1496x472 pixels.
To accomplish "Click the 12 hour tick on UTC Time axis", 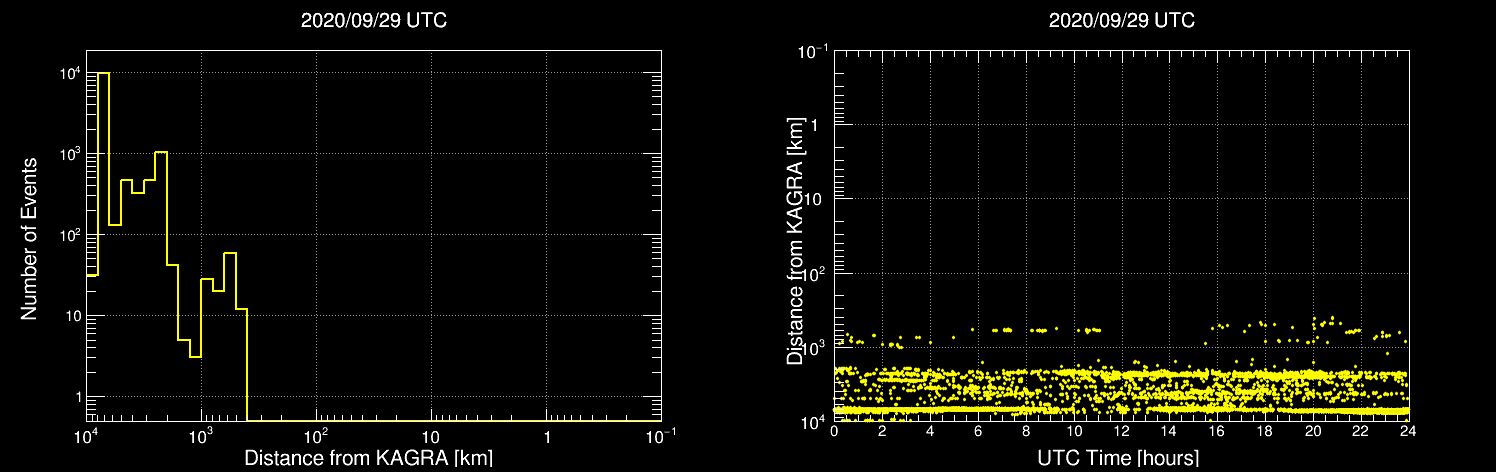I will click(1121, 433).
